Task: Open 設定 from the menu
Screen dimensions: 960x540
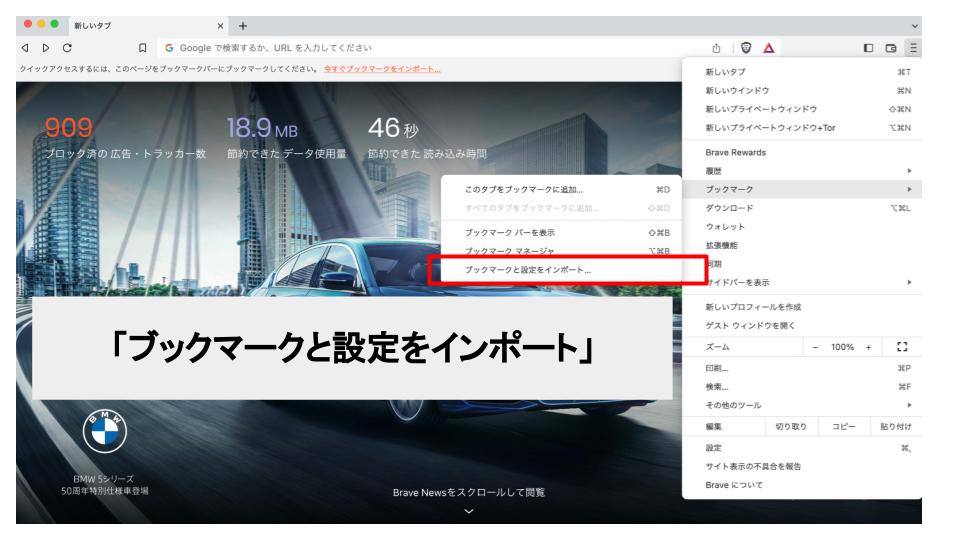Action: click(x=802, y=448)
